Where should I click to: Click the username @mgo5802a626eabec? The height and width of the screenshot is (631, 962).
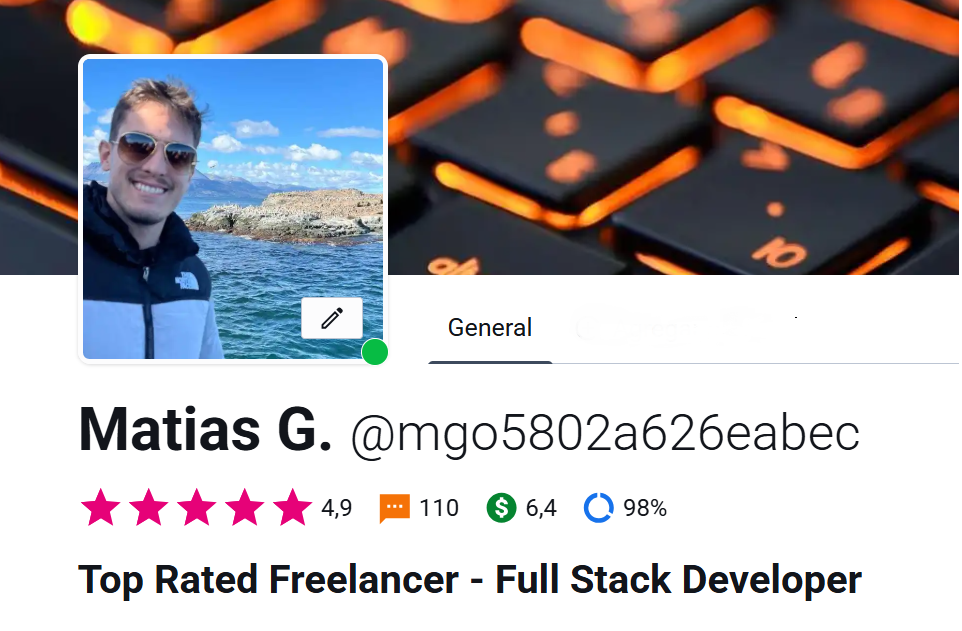605,433
